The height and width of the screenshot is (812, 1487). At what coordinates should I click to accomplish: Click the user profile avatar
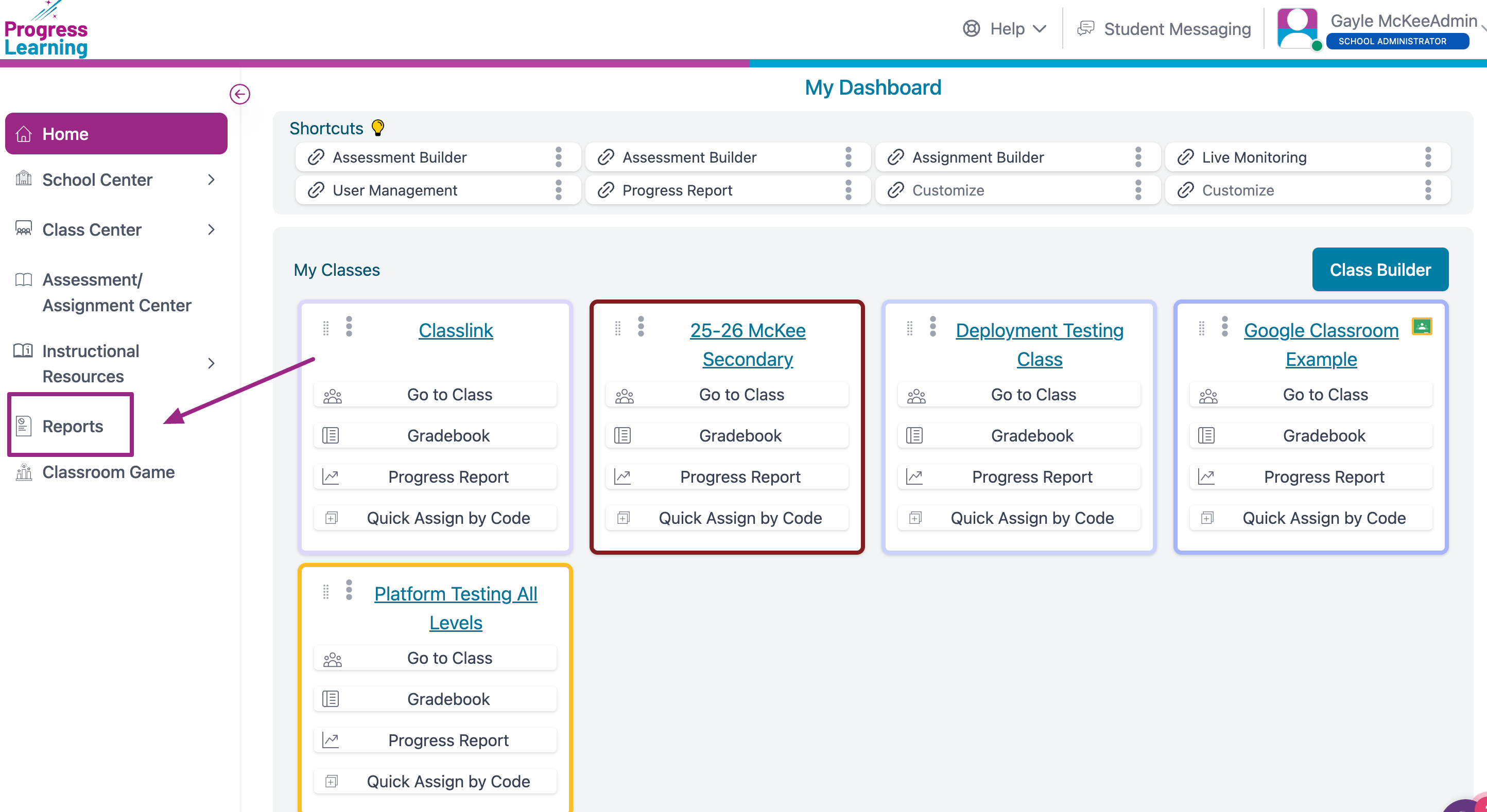coord(1297,29)
